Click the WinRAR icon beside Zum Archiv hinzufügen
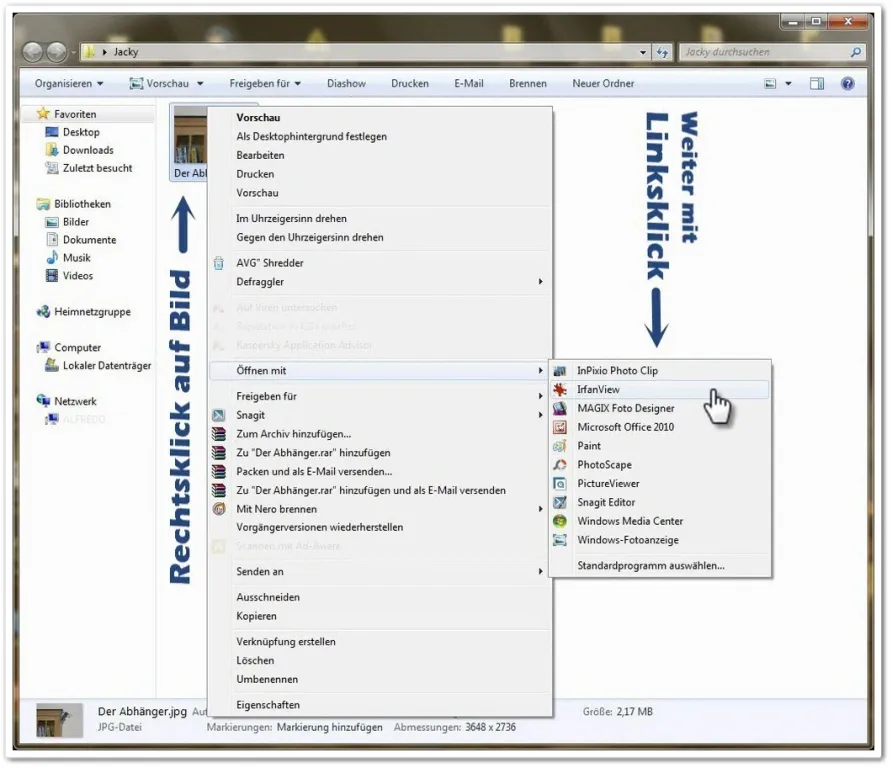 (218, 434)
